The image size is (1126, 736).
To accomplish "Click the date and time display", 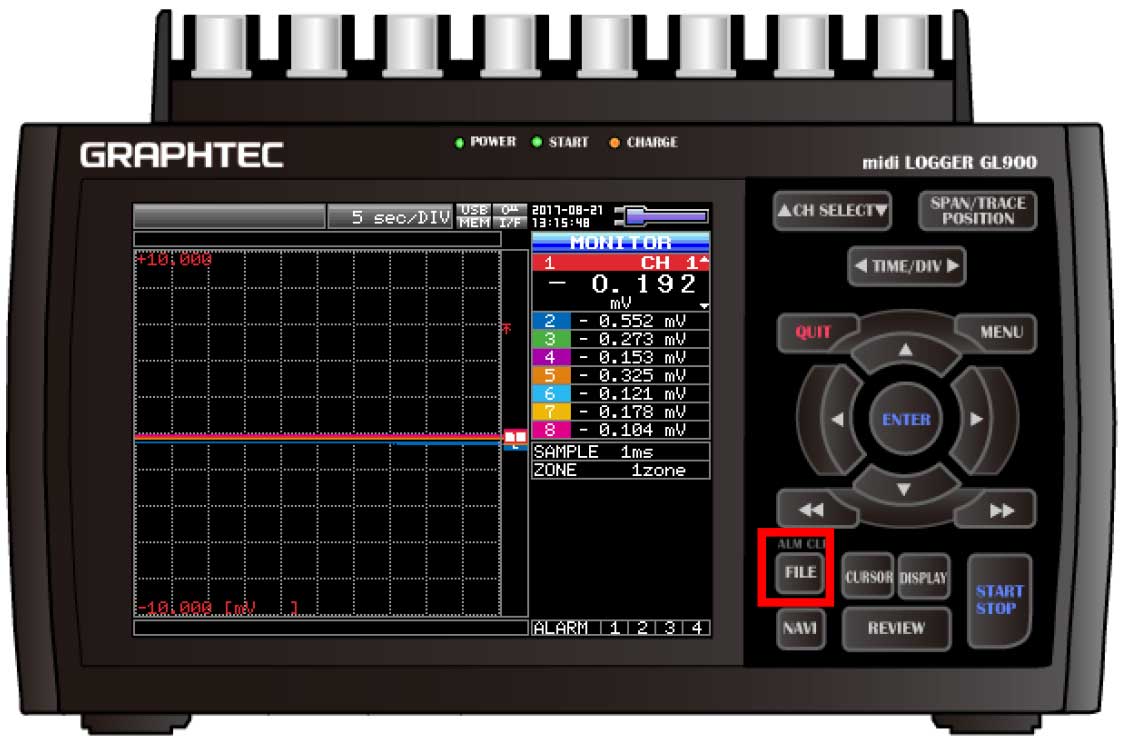I will 567,216.
